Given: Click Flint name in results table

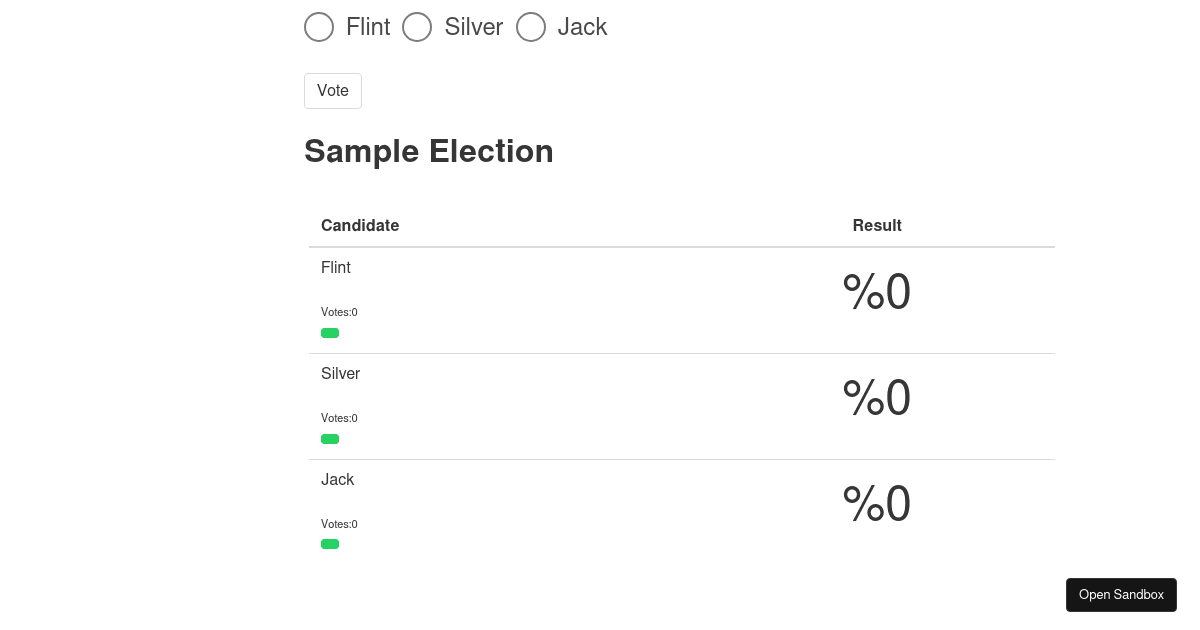Looking at the screenshot, I should tap(336, 268).
